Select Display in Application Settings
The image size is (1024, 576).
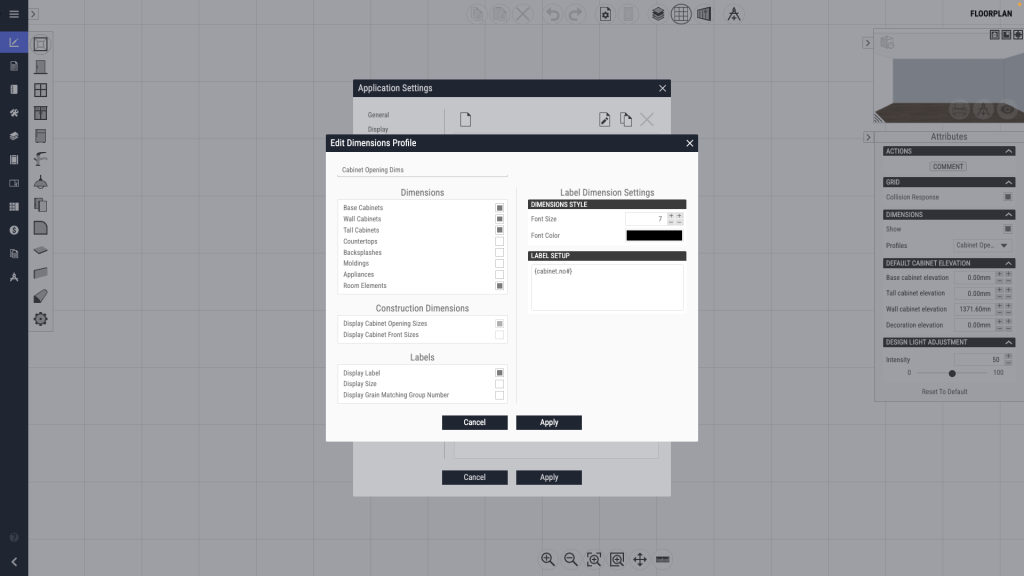[378, 129]
